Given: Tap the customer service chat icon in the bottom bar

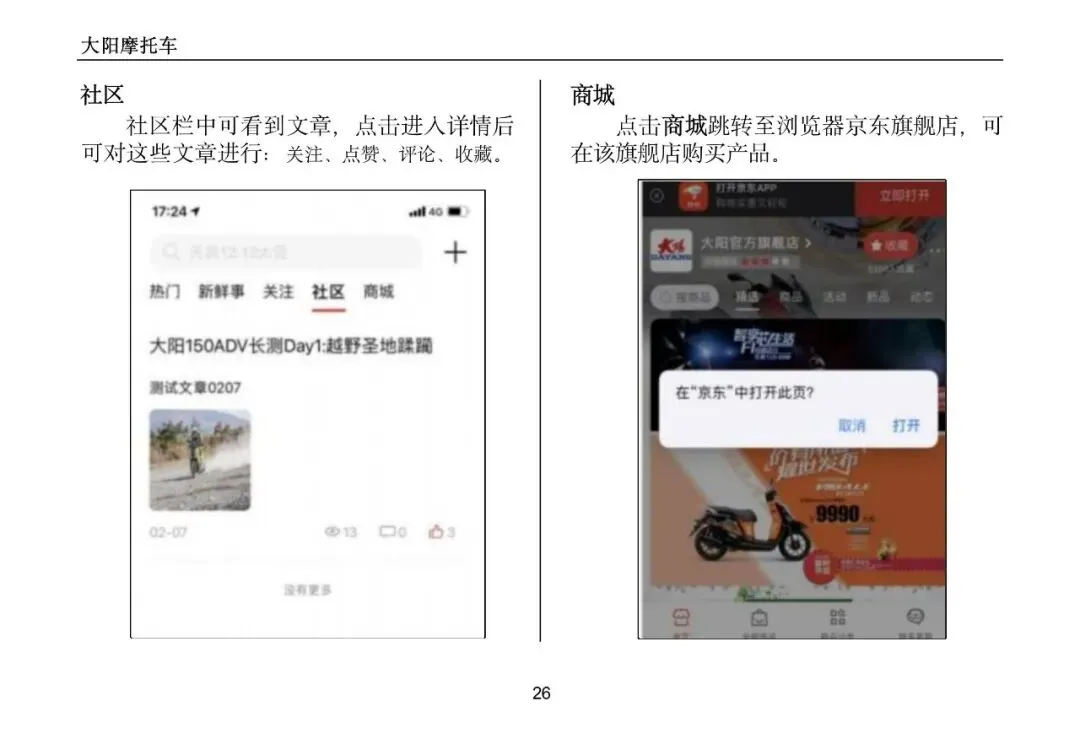Looking at the screenshot, I should pyautogui.click(x=915, y=617).
